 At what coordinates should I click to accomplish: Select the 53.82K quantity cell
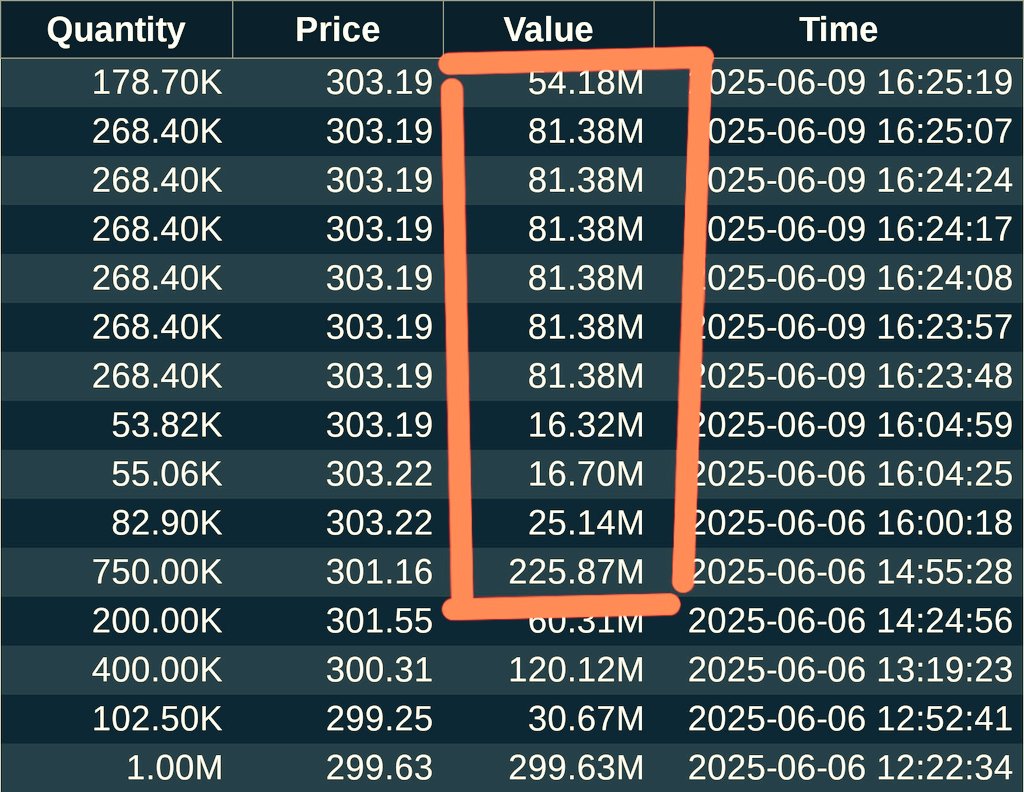(x=167, y=425)
